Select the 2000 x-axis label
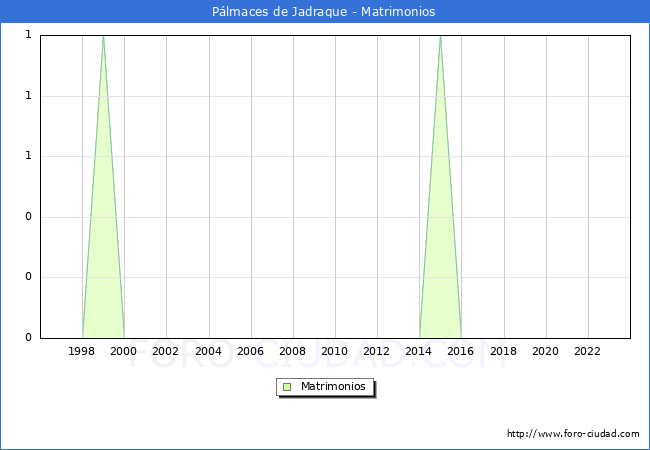650x450 pixels. coord(124,351)
